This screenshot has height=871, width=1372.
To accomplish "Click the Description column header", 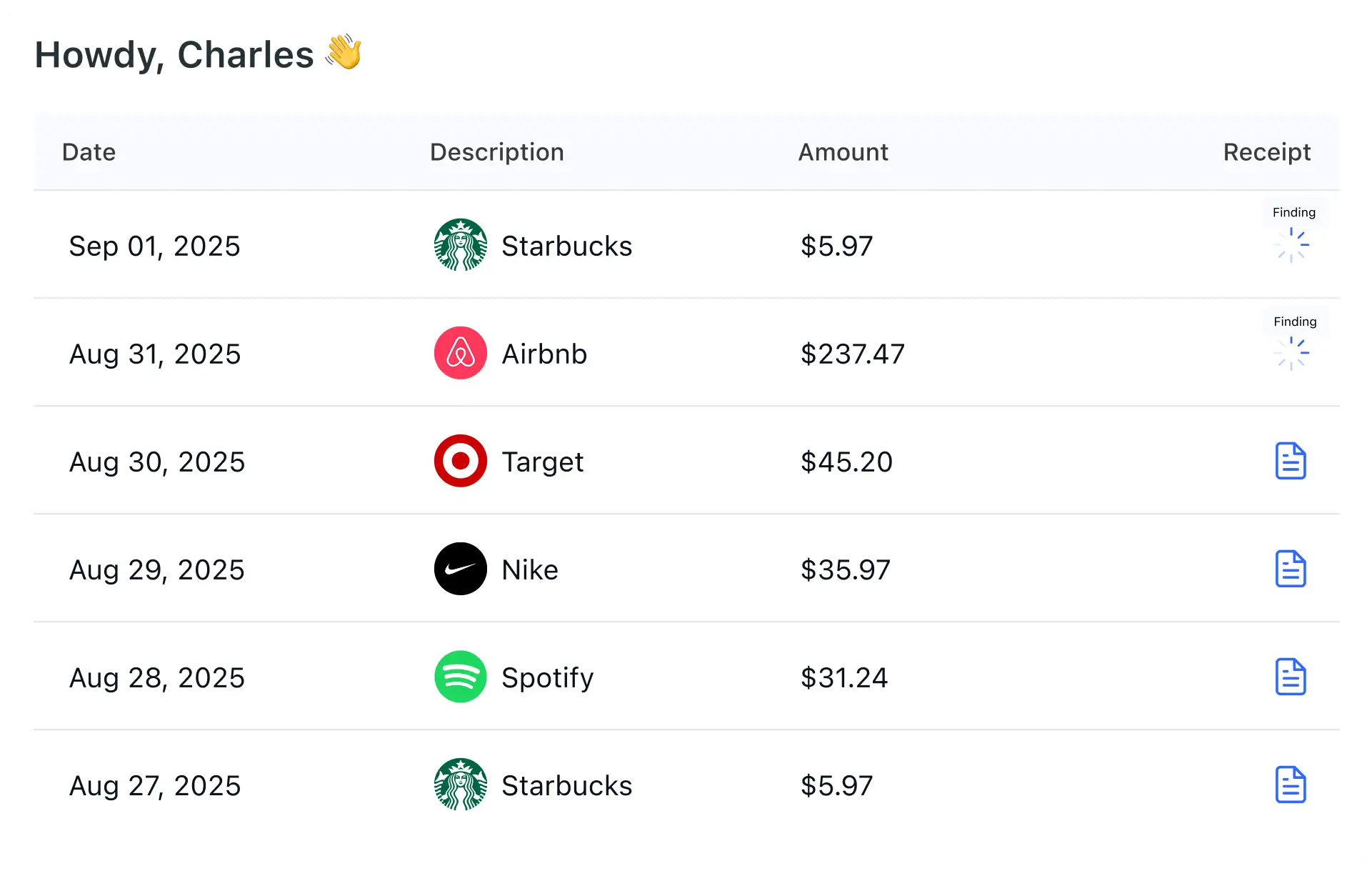I will (x=497, y=152).
